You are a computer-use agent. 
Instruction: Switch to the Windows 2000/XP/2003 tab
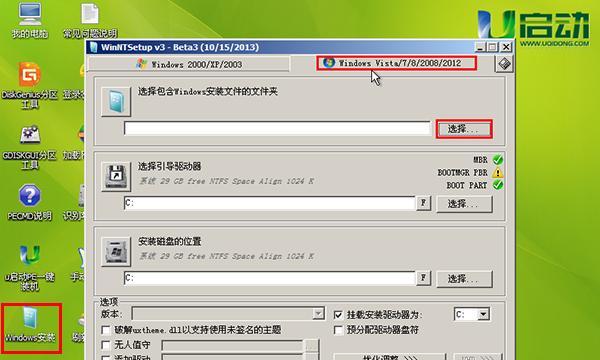[x=189, y=64]
